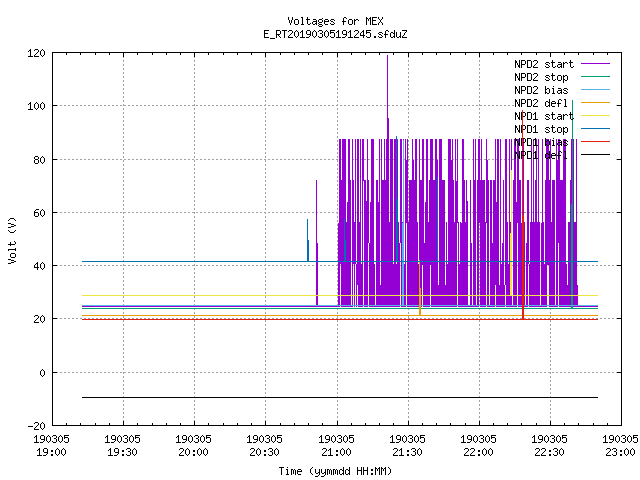Viewport: 640px width, 480px height.
Task: Click the 120 value on the y-axis
Action: tap(36, 53)
